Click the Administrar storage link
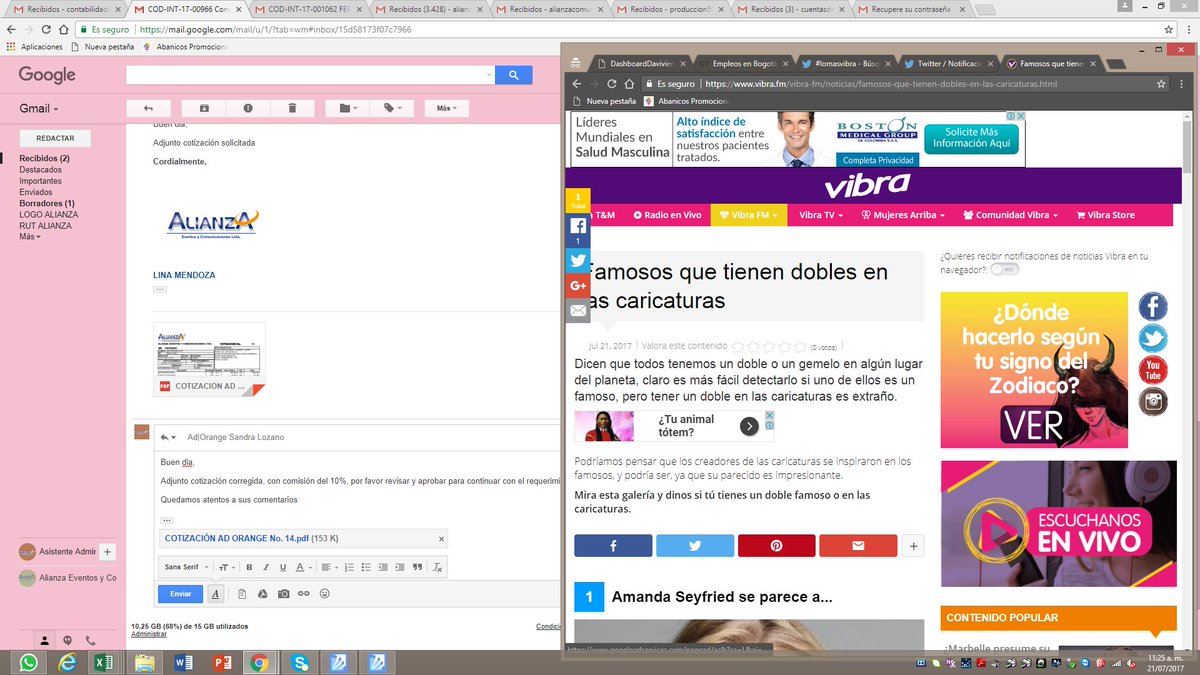1200x675 pixels. [149, 634]
